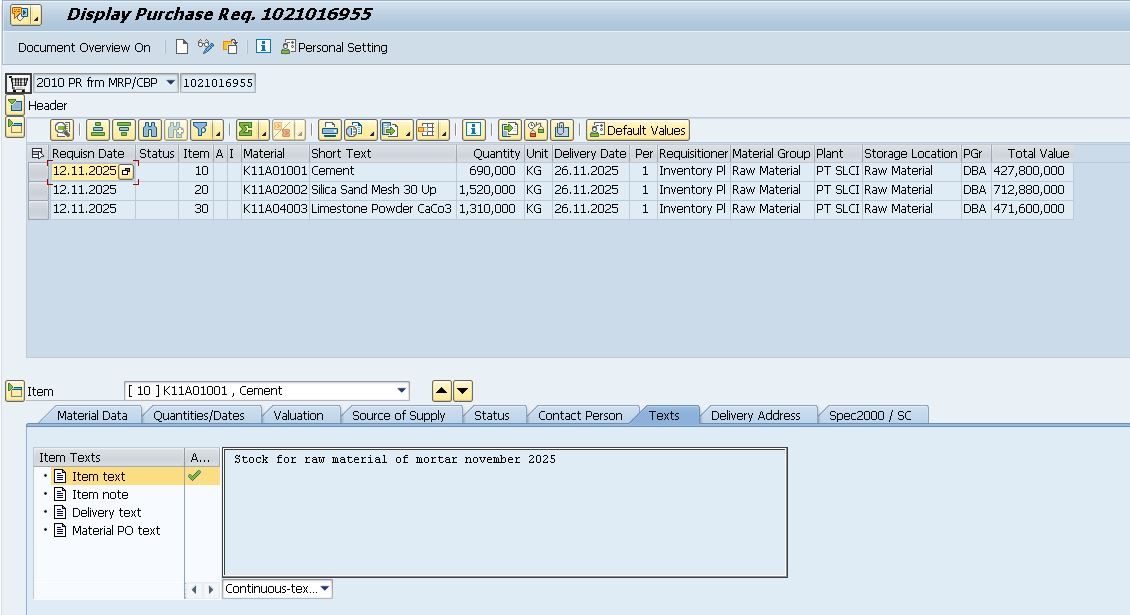Viewport: 1130px width, 615px height.
Task: Click the Print icon in item toolbar
Action: click(329, 130)
